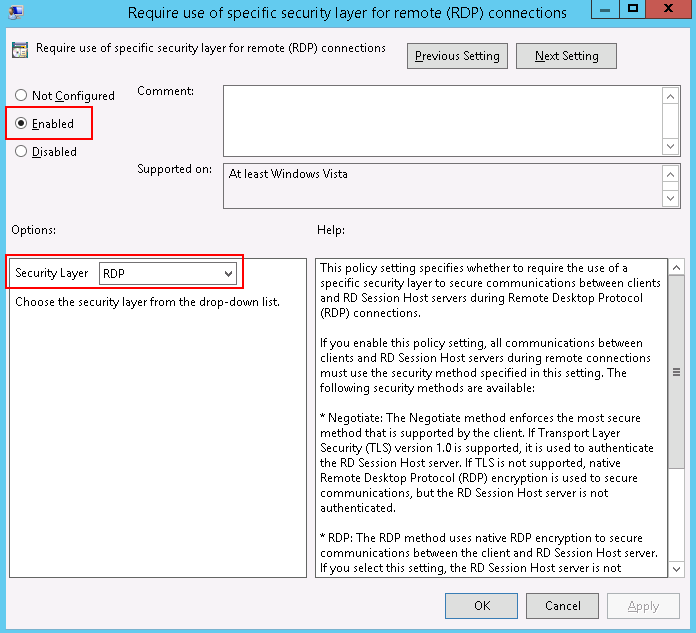
Task: Click the Supported on text field
Action: [x=442, y=186]
